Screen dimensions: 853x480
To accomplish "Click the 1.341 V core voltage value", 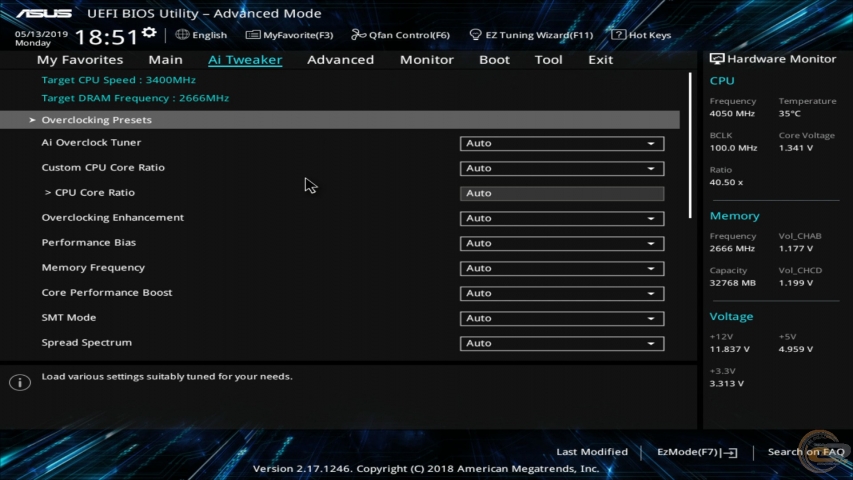I will pos(795,148).
